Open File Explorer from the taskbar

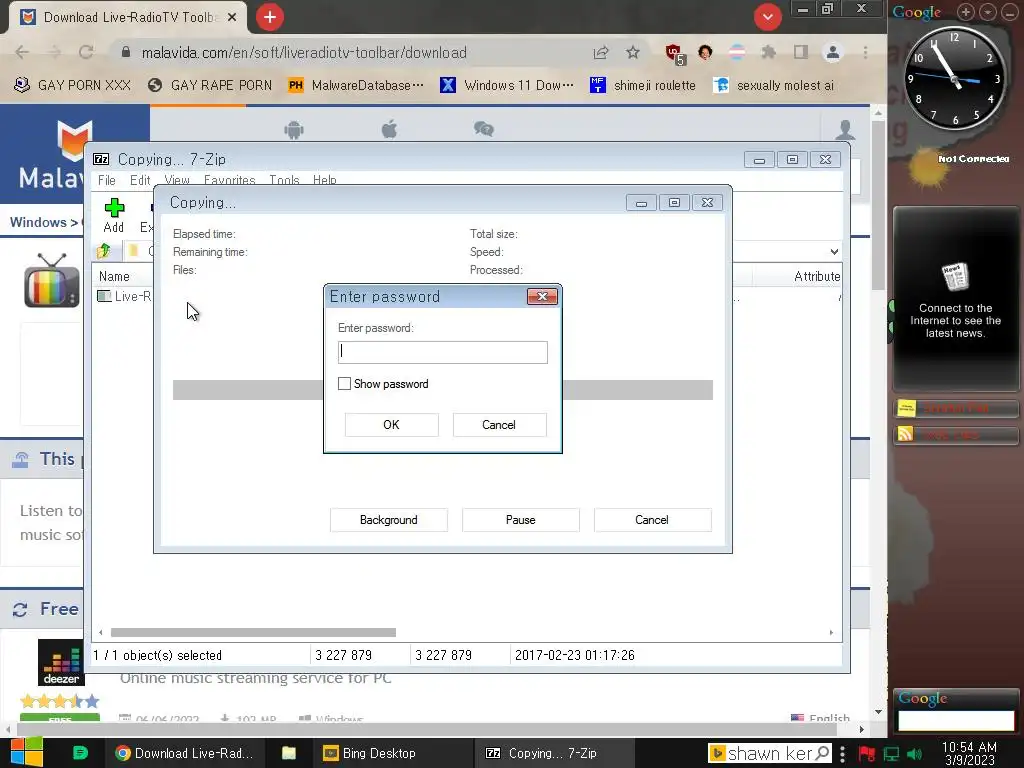[289, 753]
